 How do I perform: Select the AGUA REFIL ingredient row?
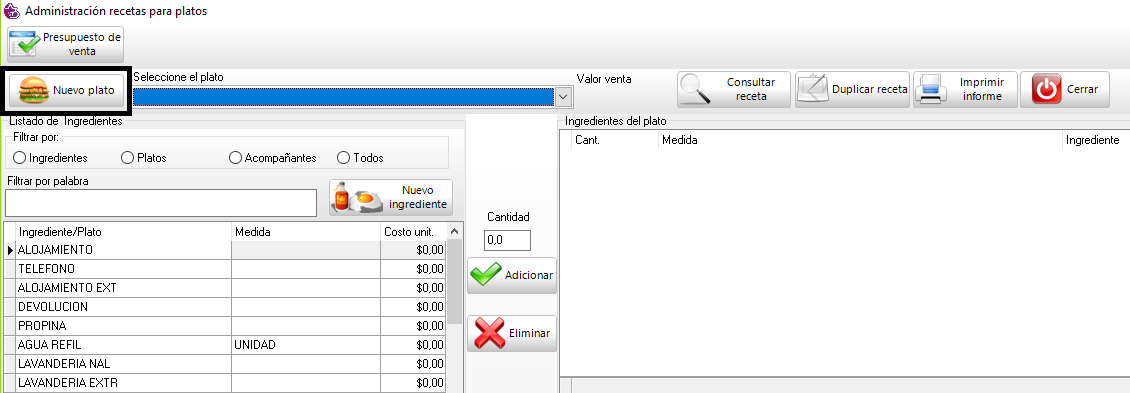(225, 345)
